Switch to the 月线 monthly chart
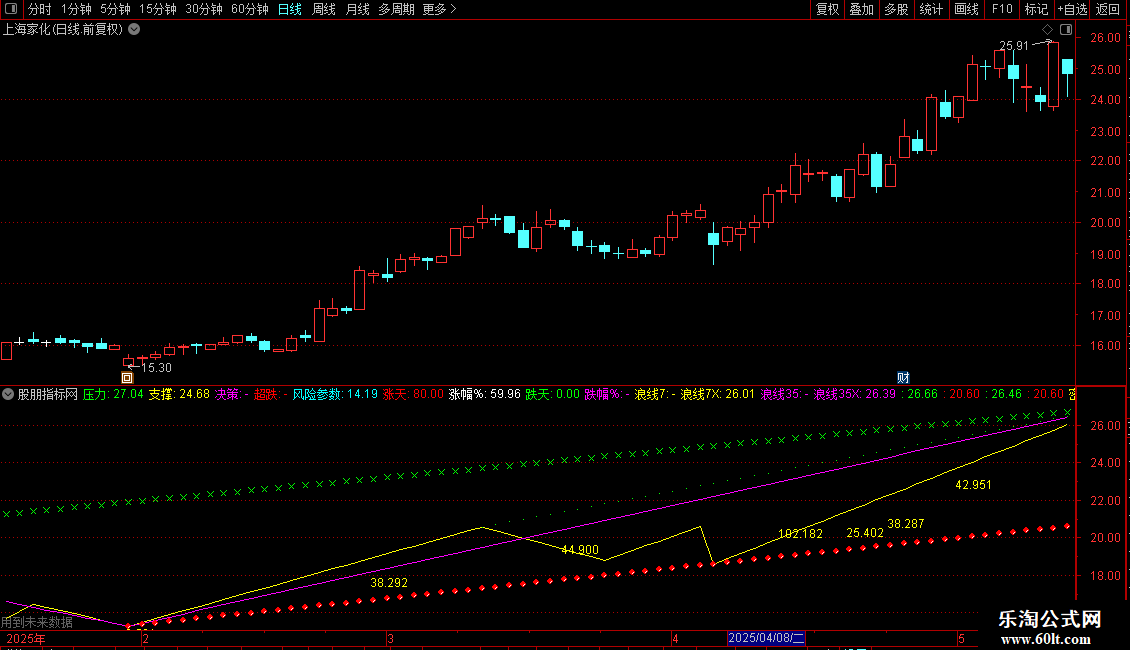The height and width of the screenshot is (650, 1130). [x=357, y=9]
